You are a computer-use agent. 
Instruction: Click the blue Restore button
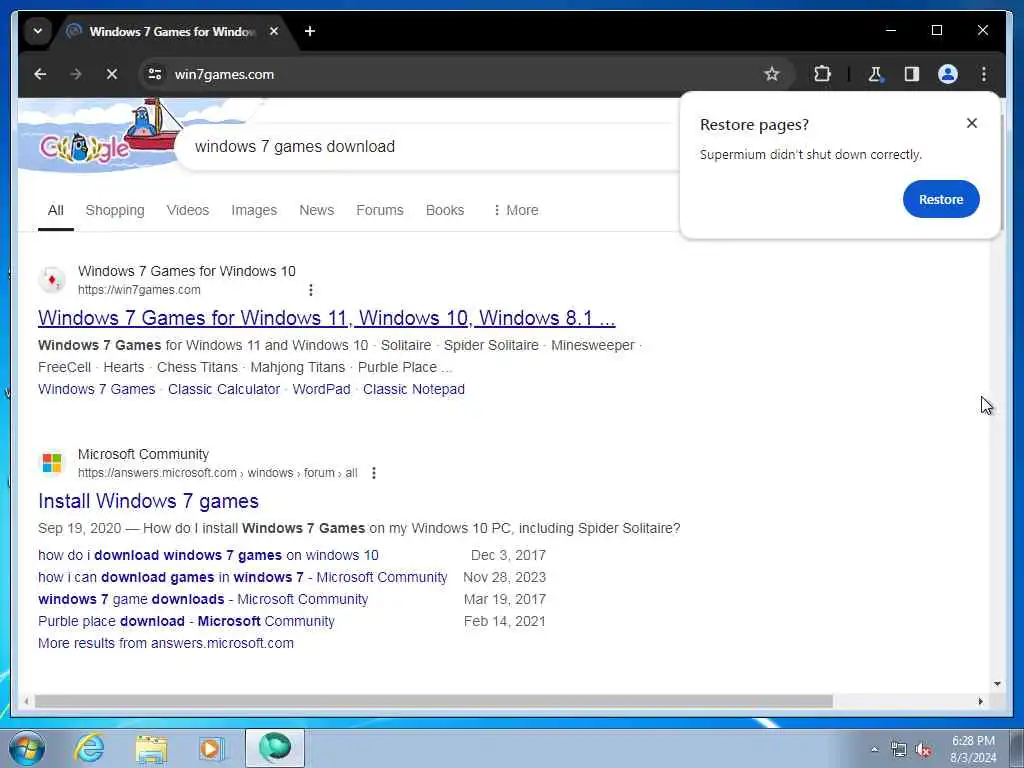tap(941, 199)
